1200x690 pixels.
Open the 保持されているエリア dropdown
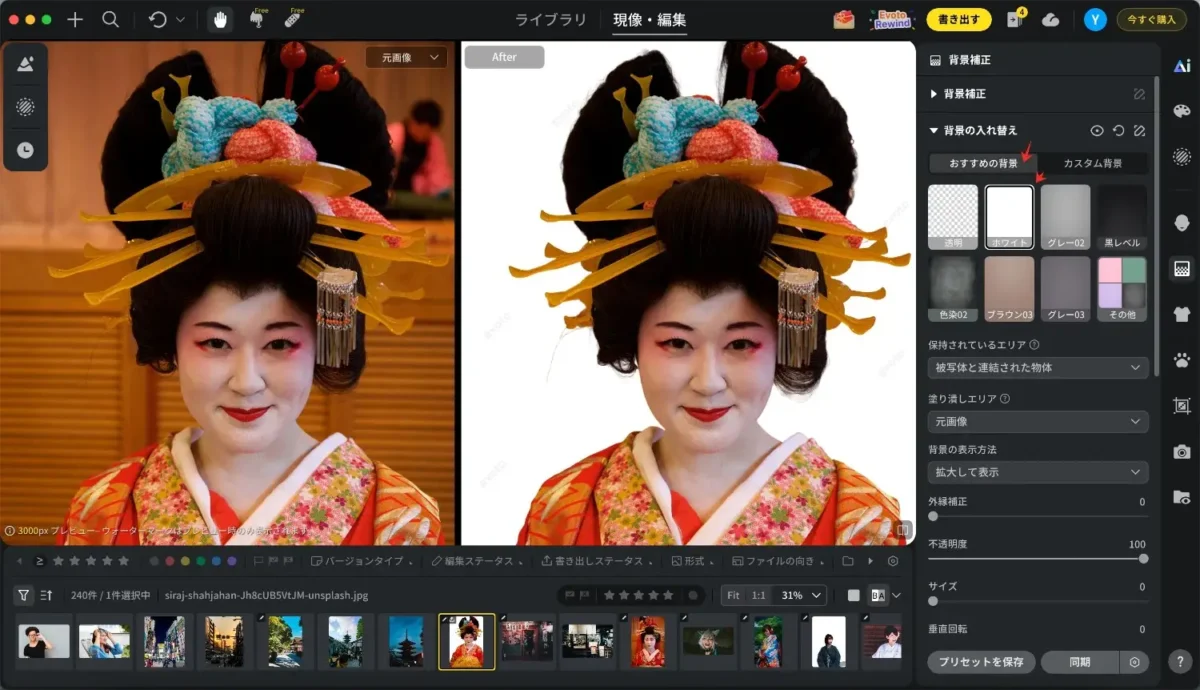click(1037, 368)
